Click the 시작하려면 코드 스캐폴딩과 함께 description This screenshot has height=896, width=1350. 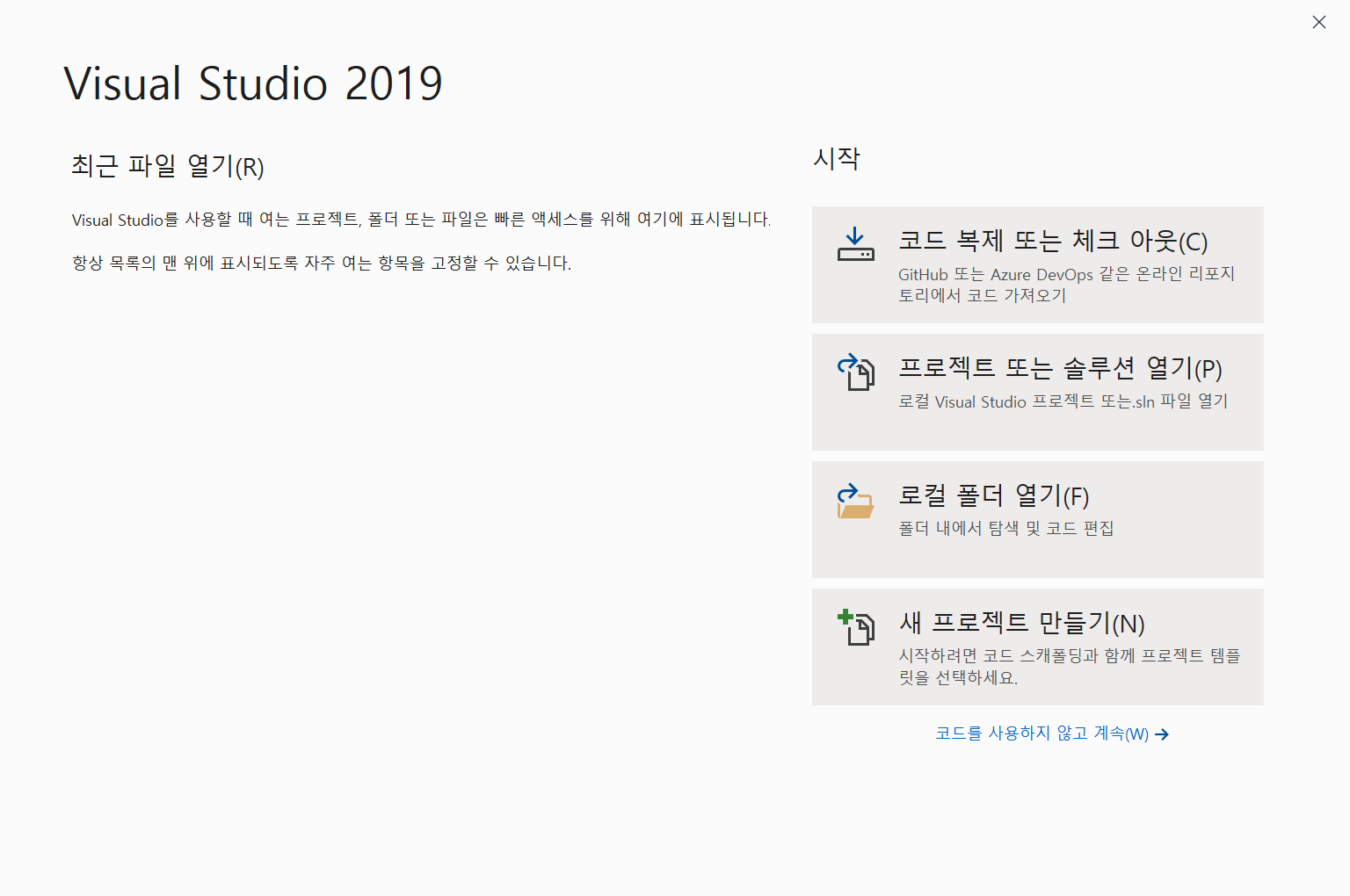1070,667
